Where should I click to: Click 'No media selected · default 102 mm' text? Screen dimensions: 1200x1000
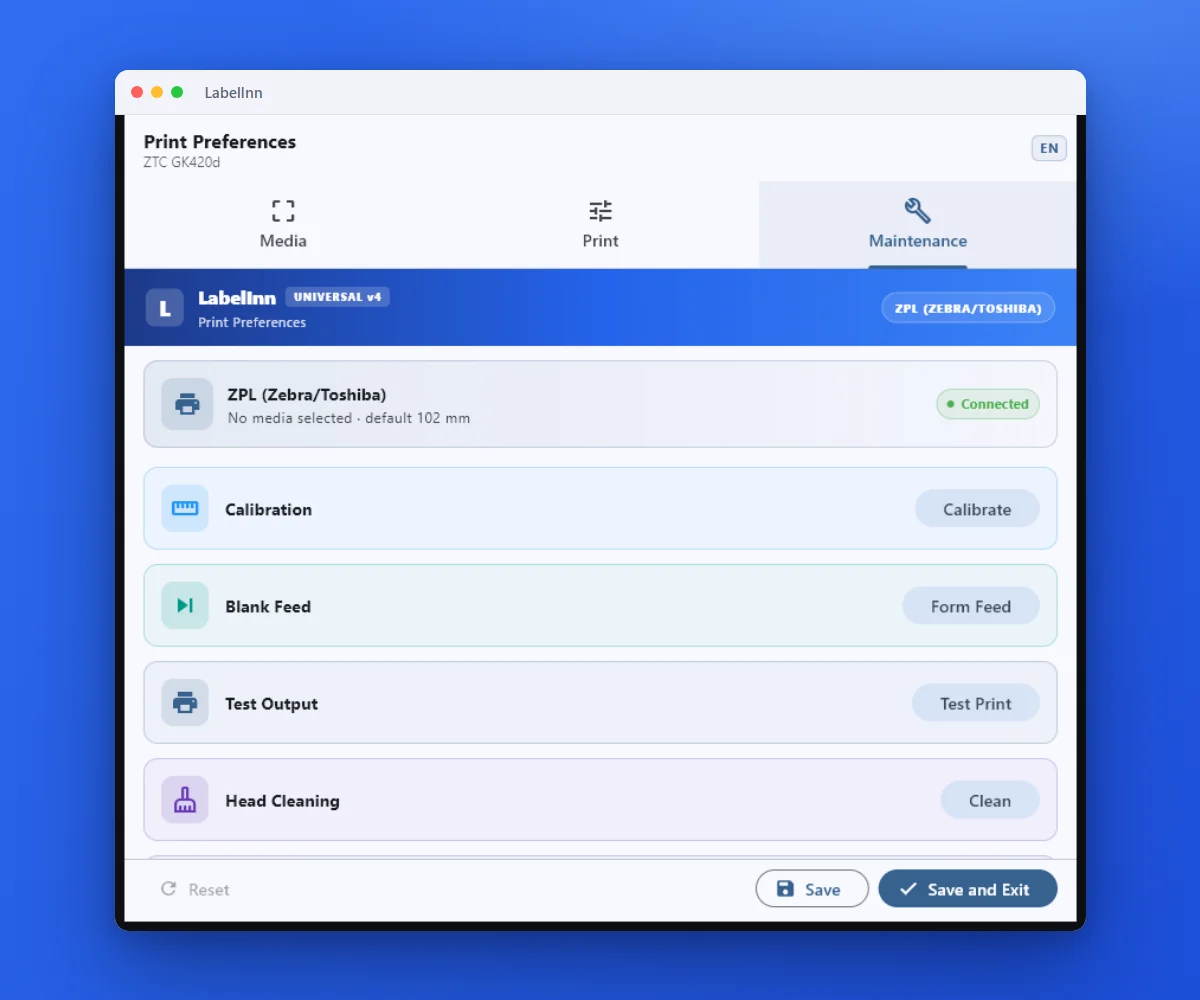pos(349,418)
